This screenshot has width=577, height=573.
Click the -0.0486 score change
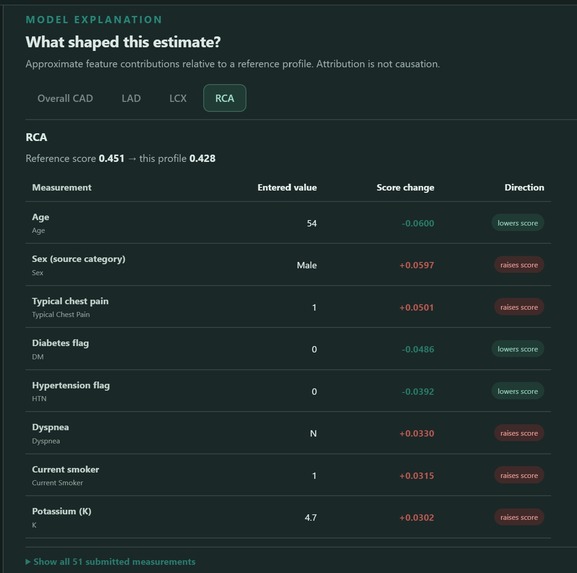(418, 349)
